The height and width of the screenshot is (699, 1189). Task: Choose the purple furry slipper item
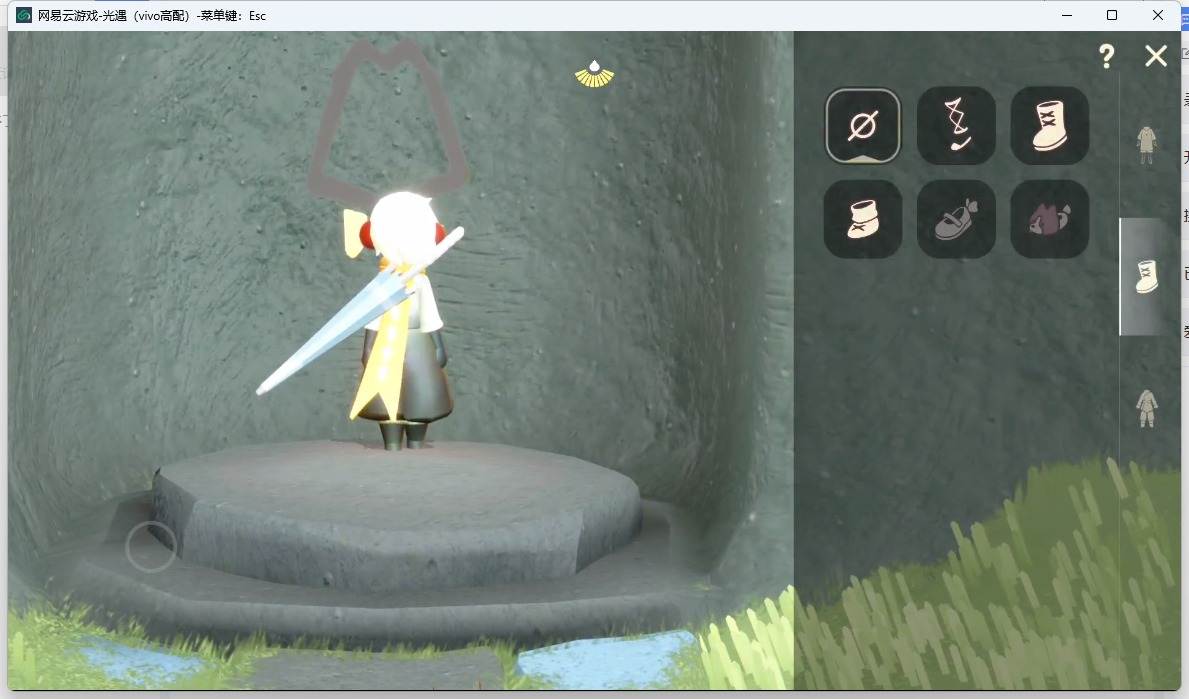click(x=1049, y=219)
